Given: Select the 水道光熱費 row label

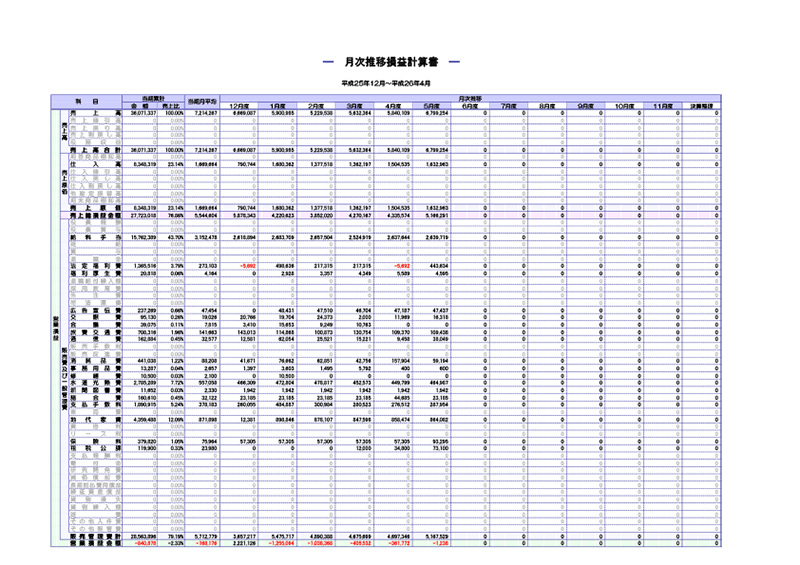Looking at the screenshot, I should coord(95,383).
